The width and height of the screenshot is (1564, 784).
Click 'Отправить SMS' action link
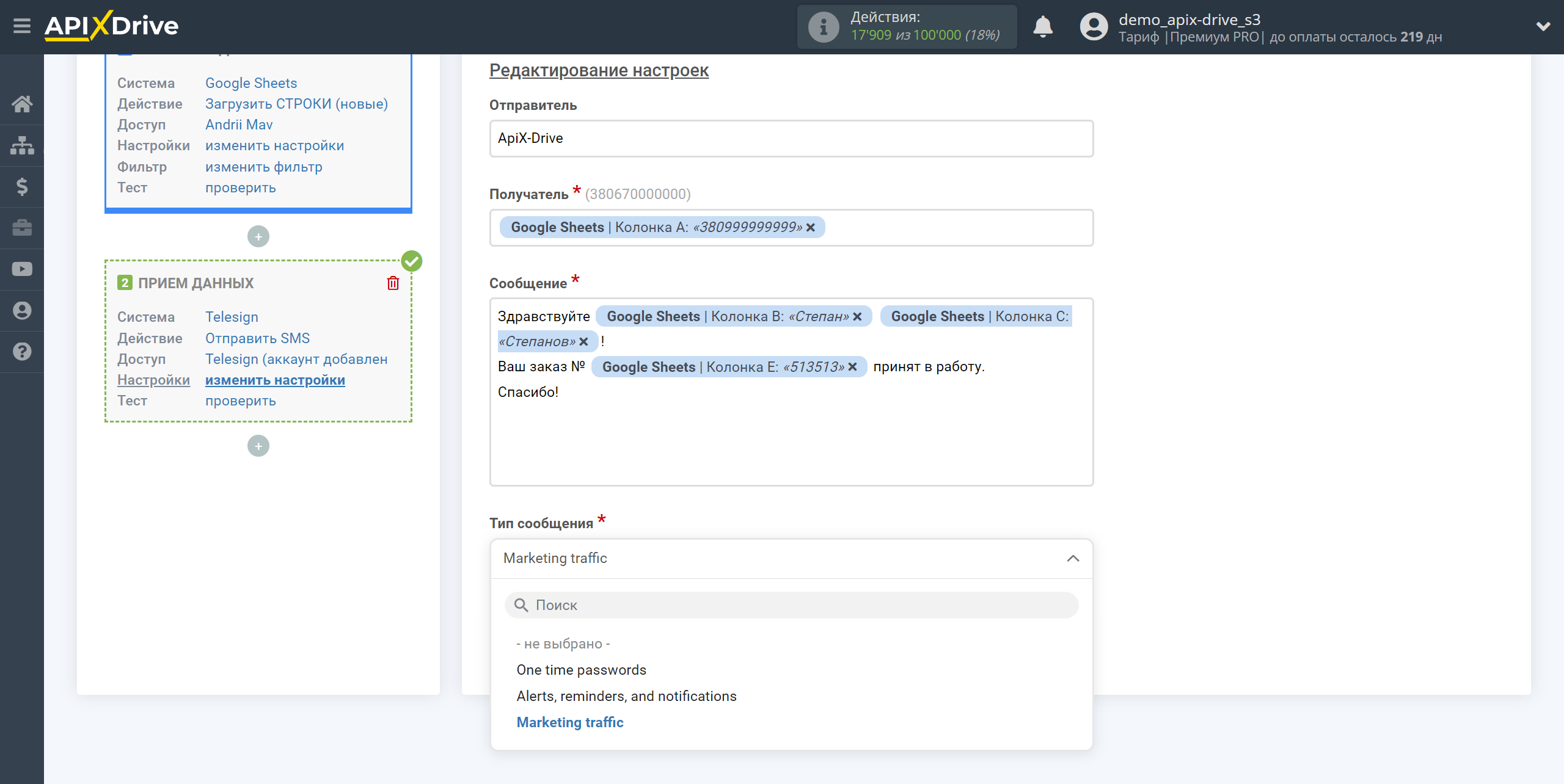point(257,338)
